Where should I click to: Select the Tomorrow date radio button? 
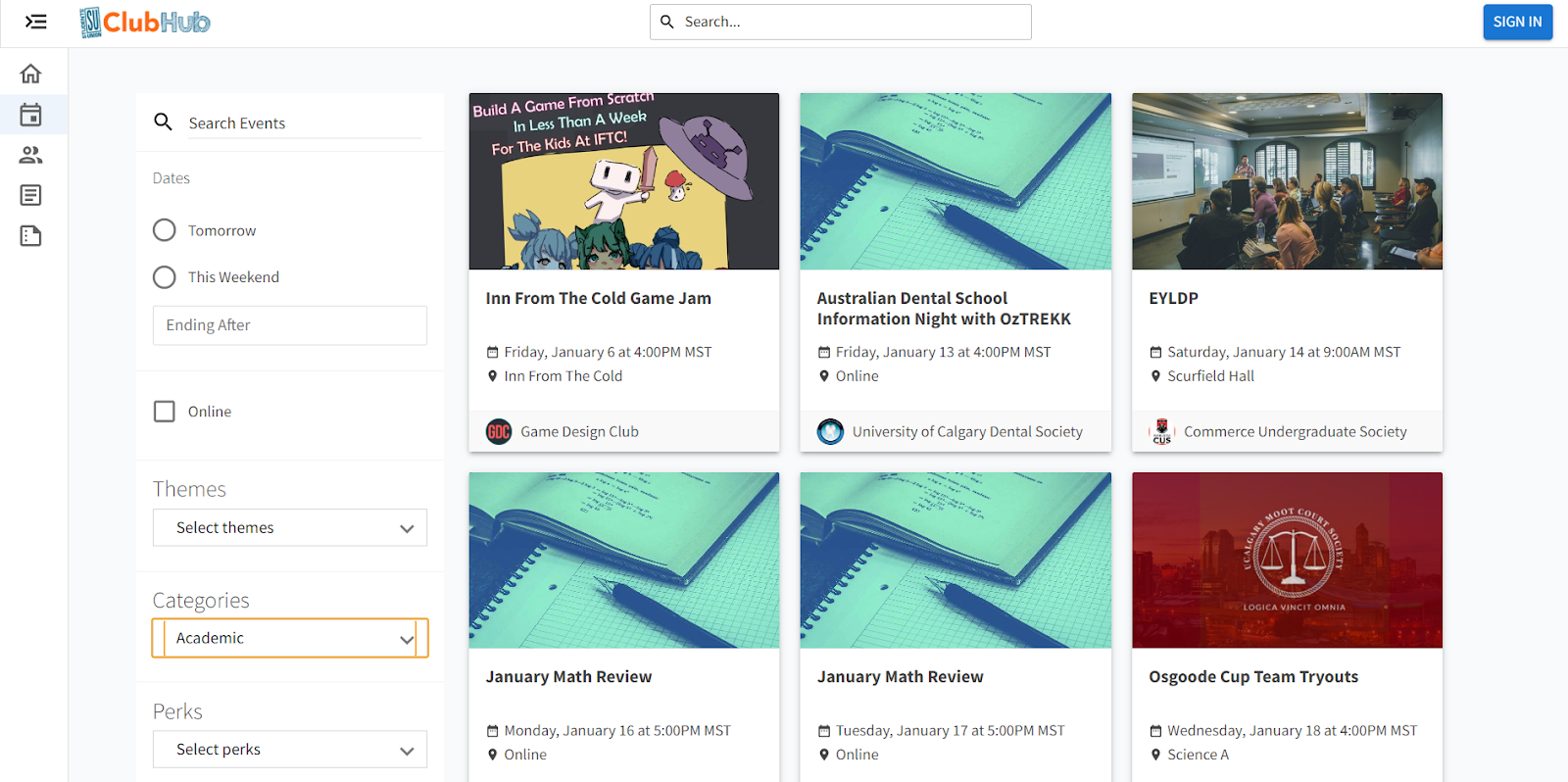[165, 230]
